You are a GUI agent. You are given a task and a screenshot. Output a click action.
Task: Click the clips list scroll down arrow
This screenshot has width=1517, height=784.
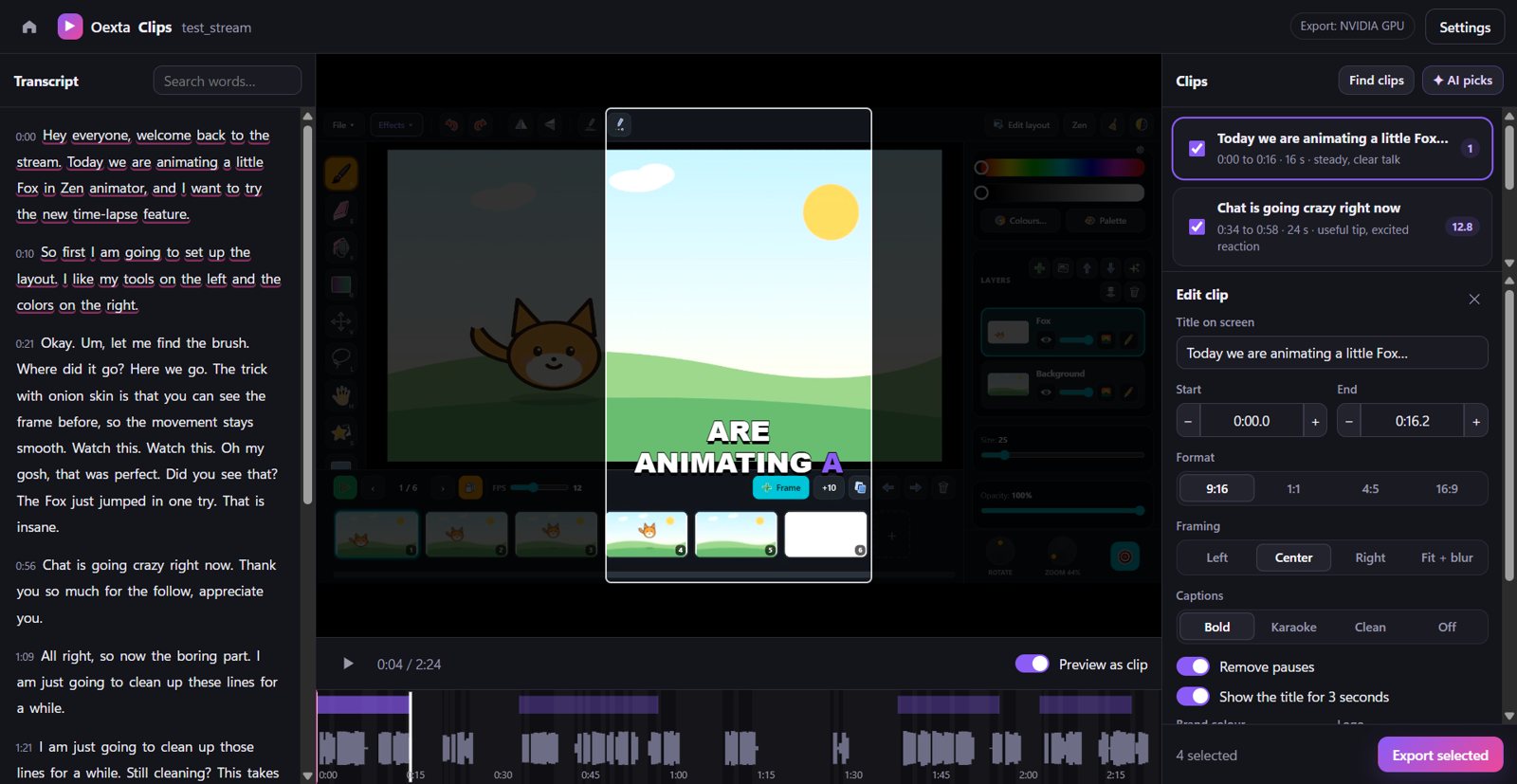click(x=1509, y=263)
